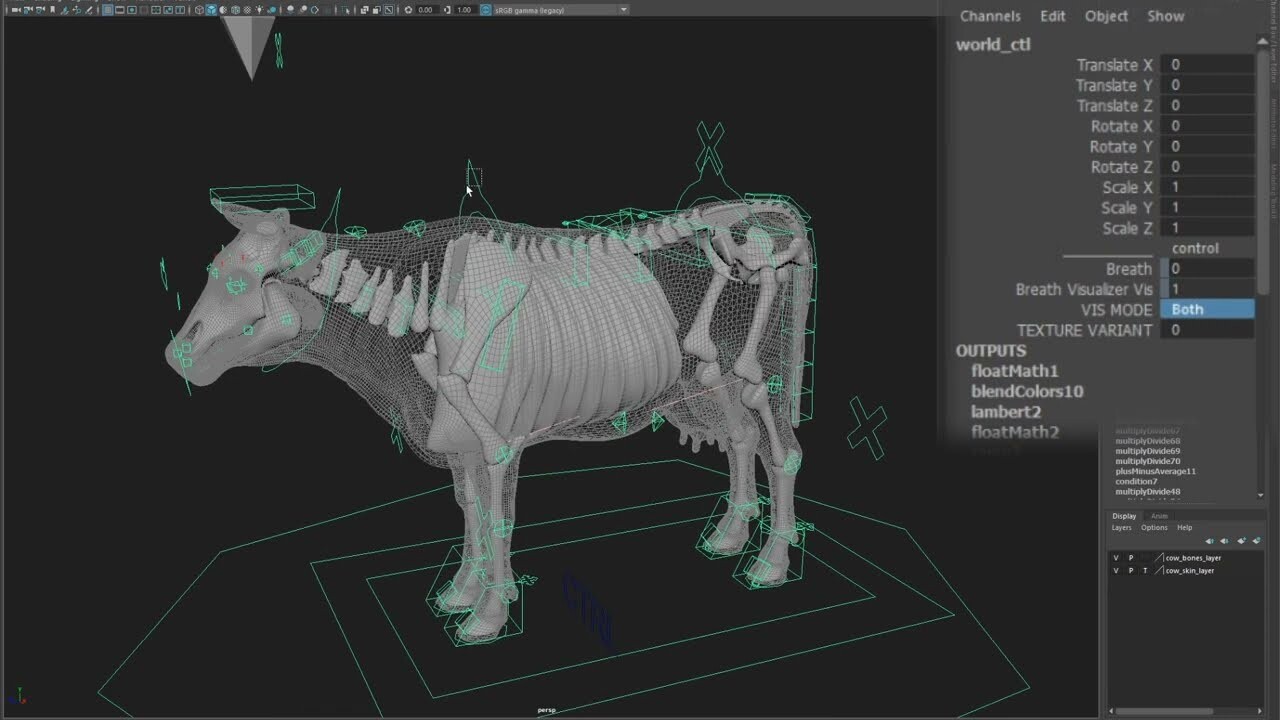
Task: Open the Object menu above the Channel Box
Action: (x=1106, y=16)
